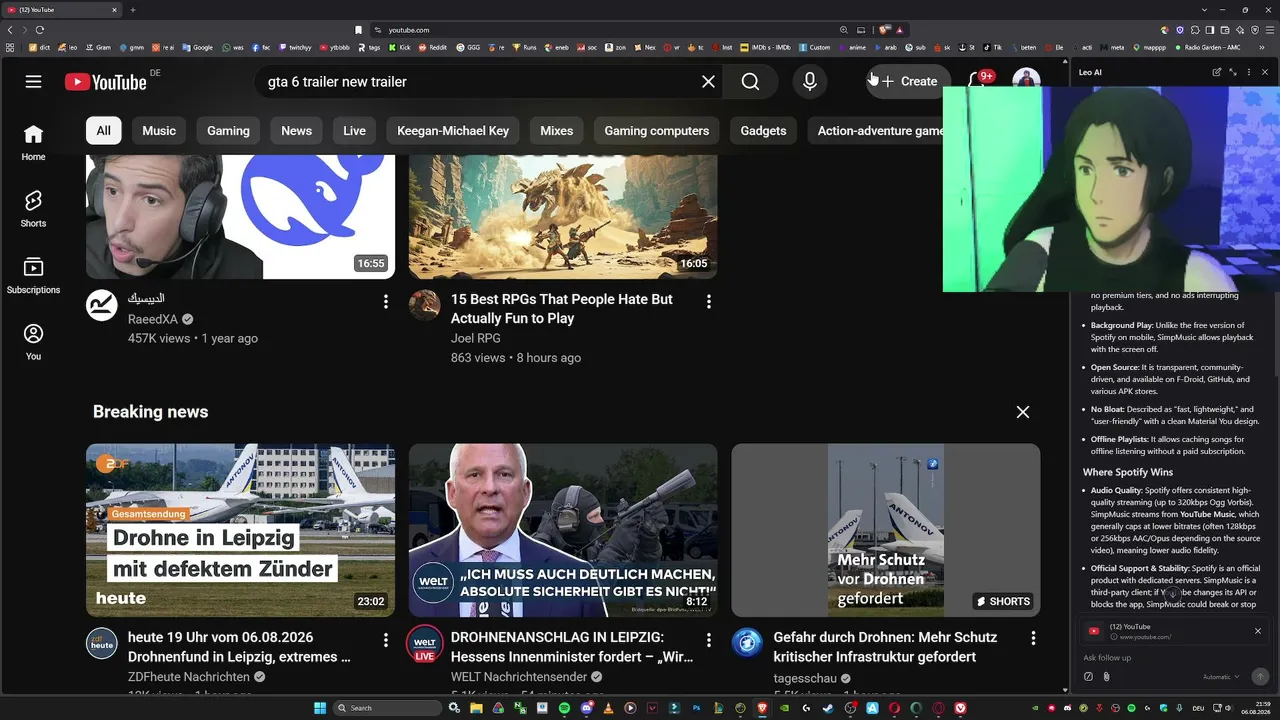Start a new chat in Leo AI
The width and height of the screenshot is (1280, 720).
(x=1216, y=72)
